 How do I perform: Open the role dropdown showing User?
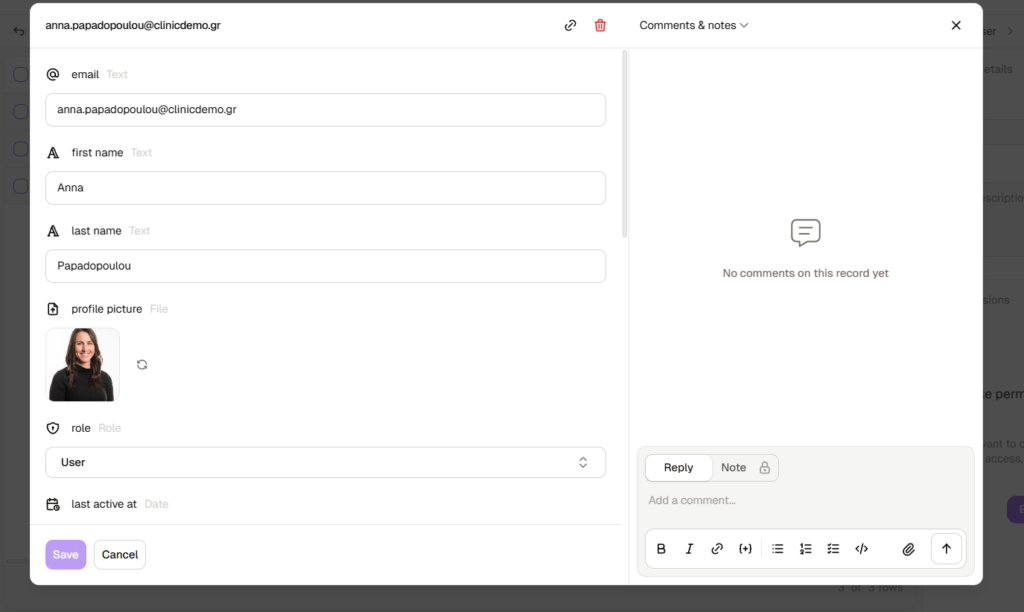(x=325, y=462)
